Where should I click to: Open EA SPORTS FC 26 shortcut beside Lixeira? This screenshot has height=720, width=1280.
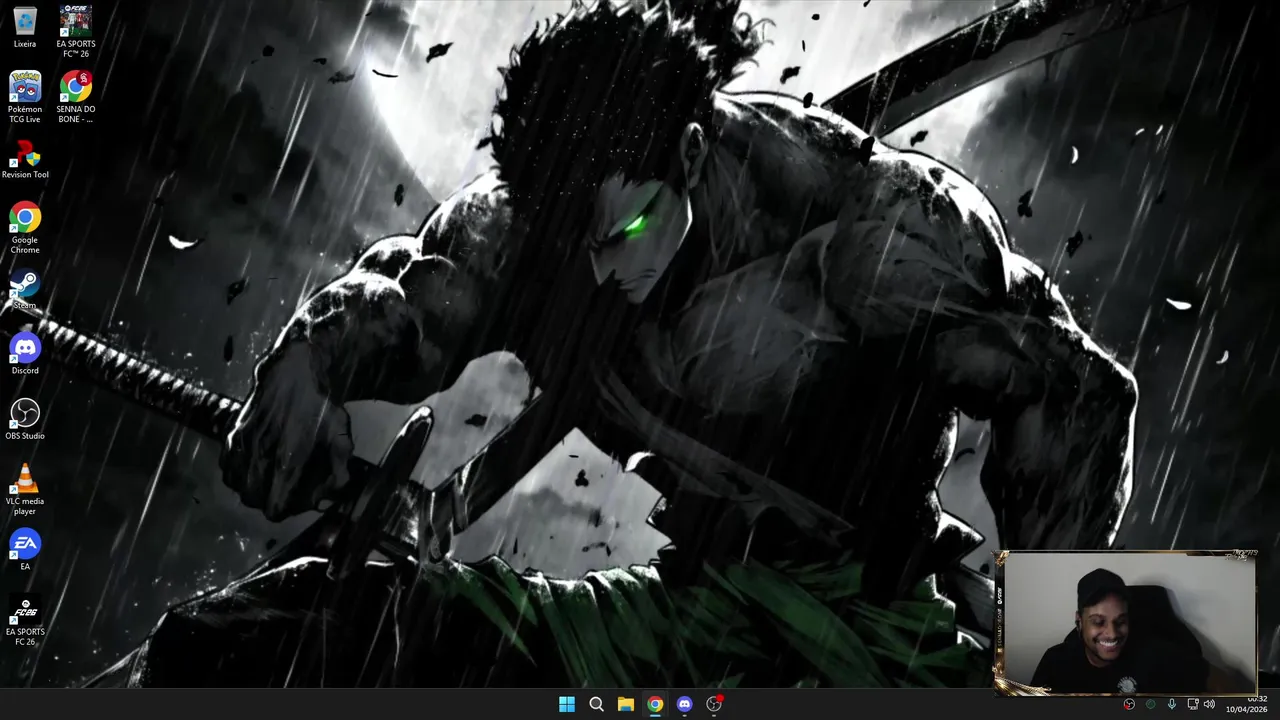[75, 31]
